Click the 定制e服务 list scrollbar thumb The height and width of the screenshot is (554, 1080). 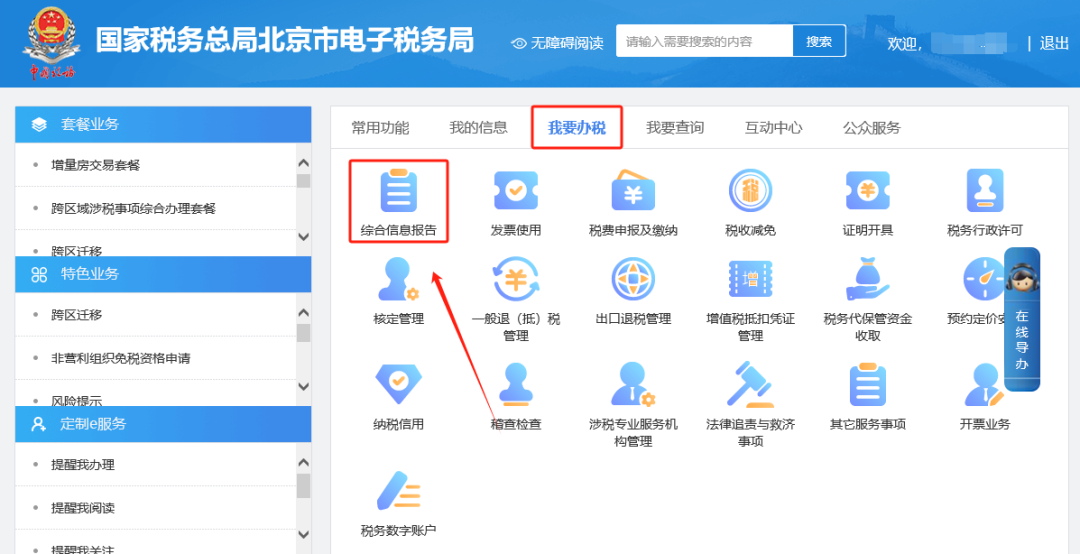click(x=303, y=486)
